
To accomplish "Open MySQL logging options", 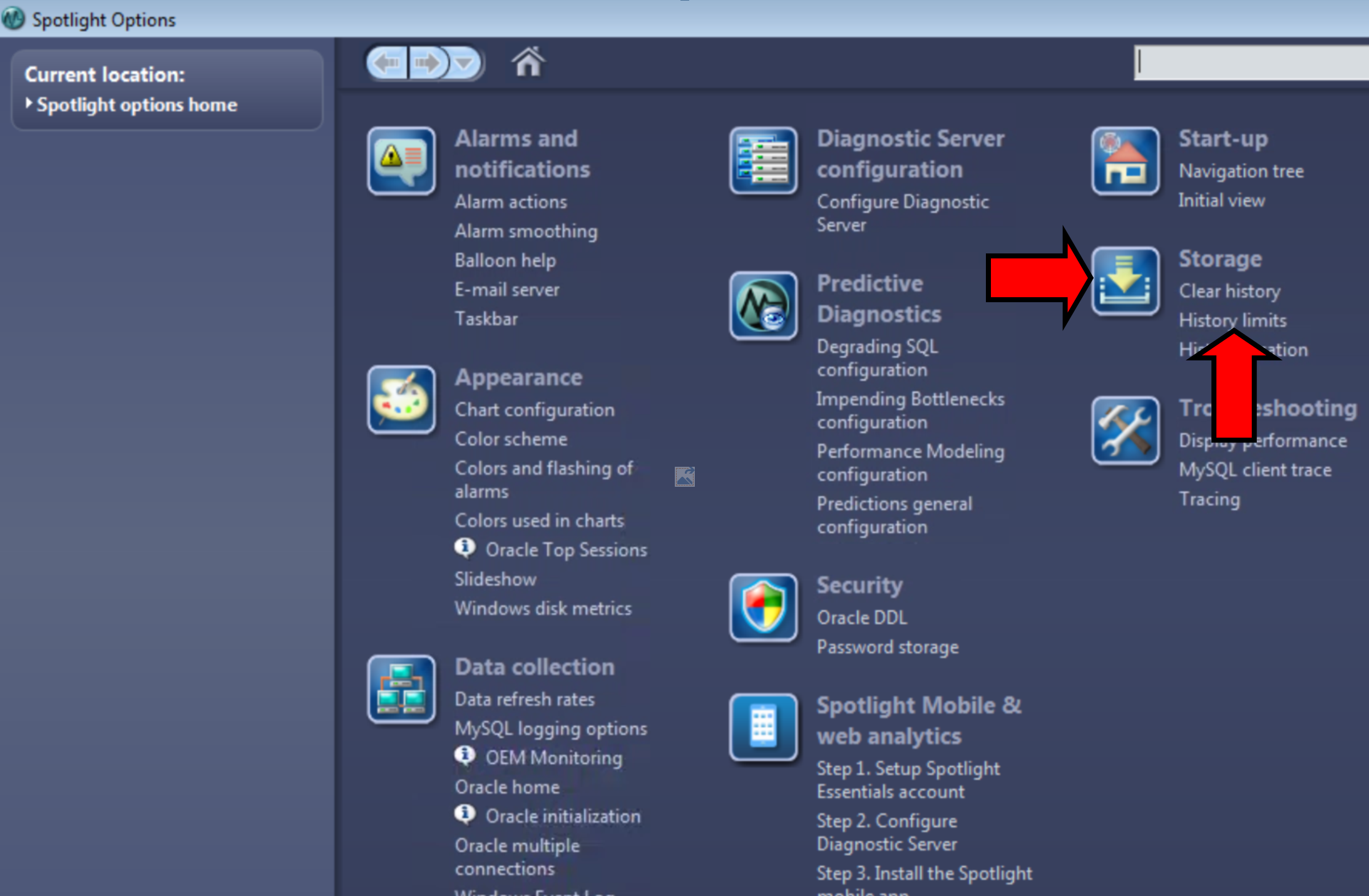I will coord(551,729).
